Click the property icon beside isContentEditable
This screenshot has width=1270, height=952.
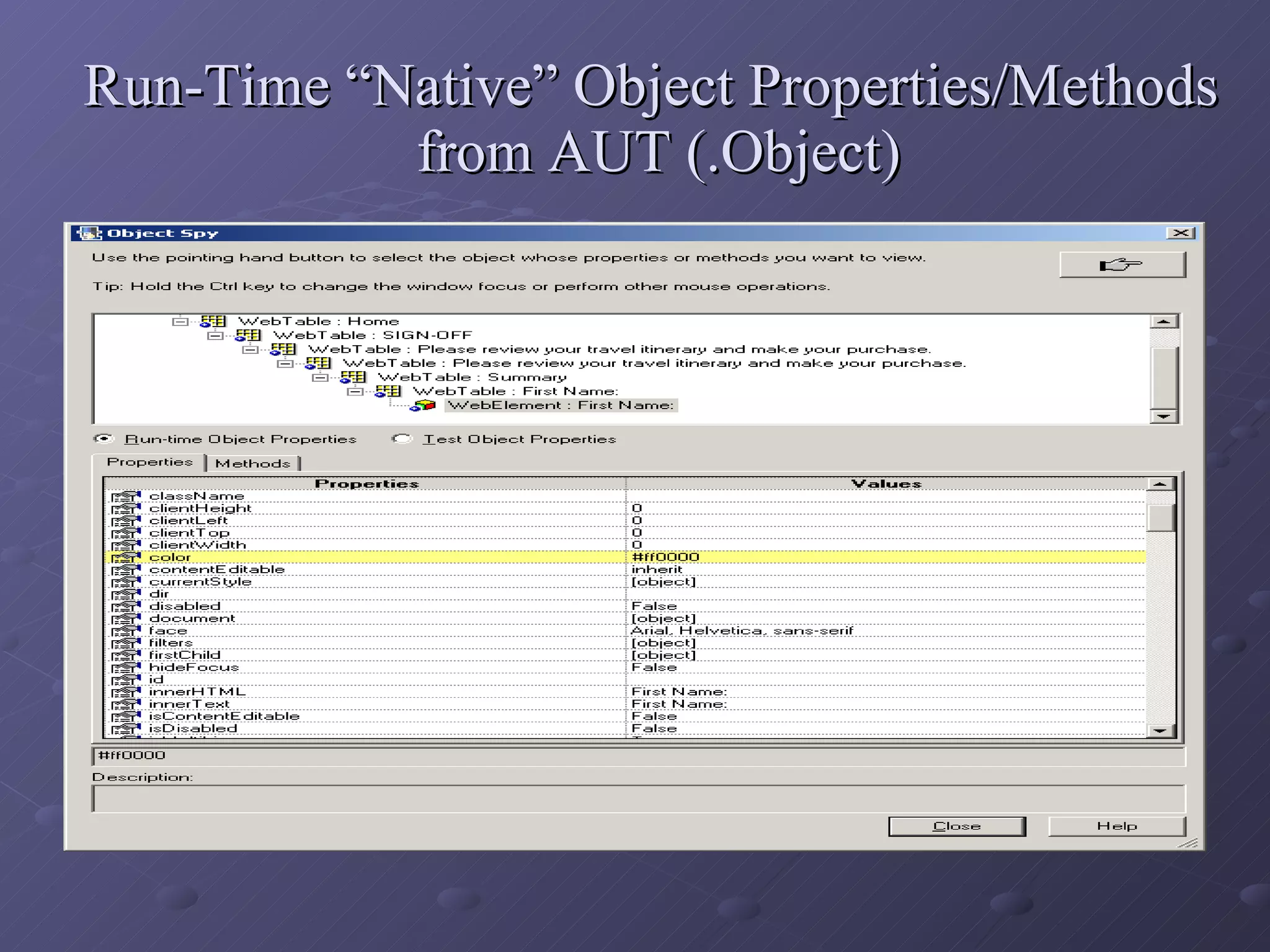[126, 716]
